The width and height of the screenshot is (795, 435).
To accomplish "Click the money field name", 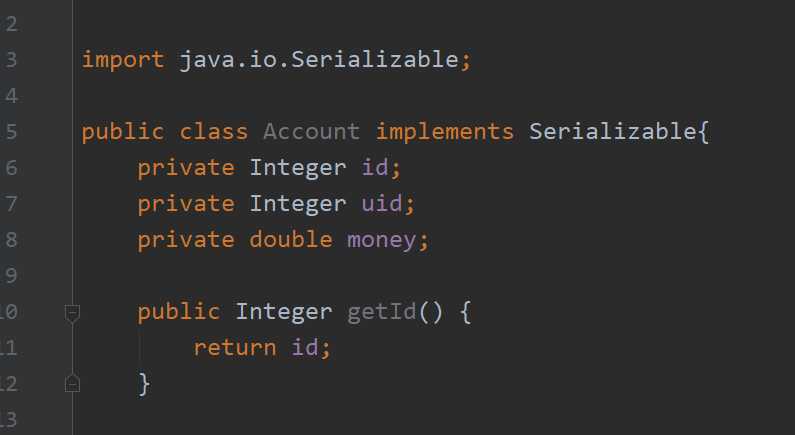I will [x=382, y=240].
